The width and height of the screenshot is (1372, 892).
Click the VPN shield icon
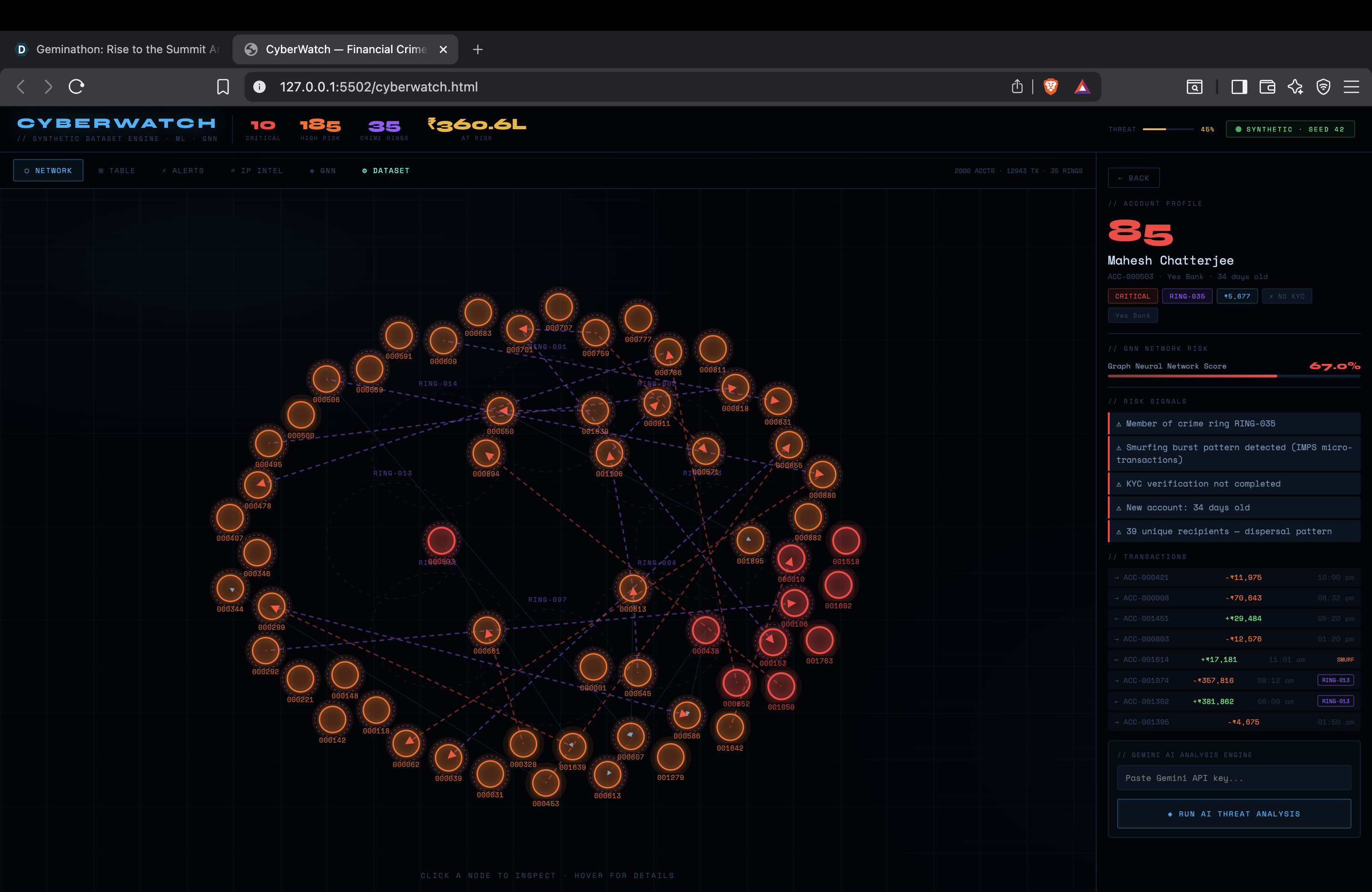coord(1323,86)
